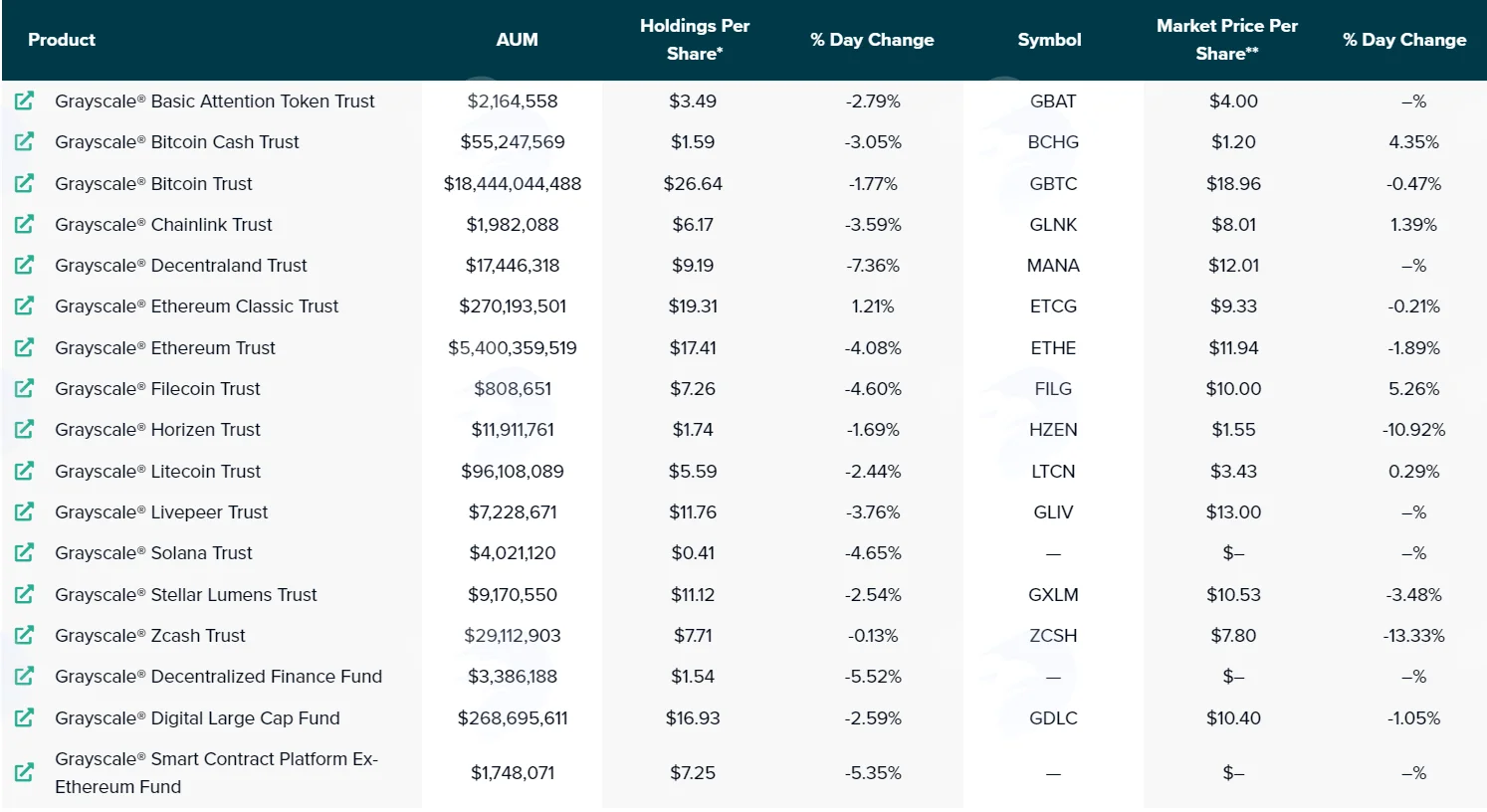Viewport: 1487px width, 812px height.
Task: Click the Symbol column header
Action: [1049, 40]
